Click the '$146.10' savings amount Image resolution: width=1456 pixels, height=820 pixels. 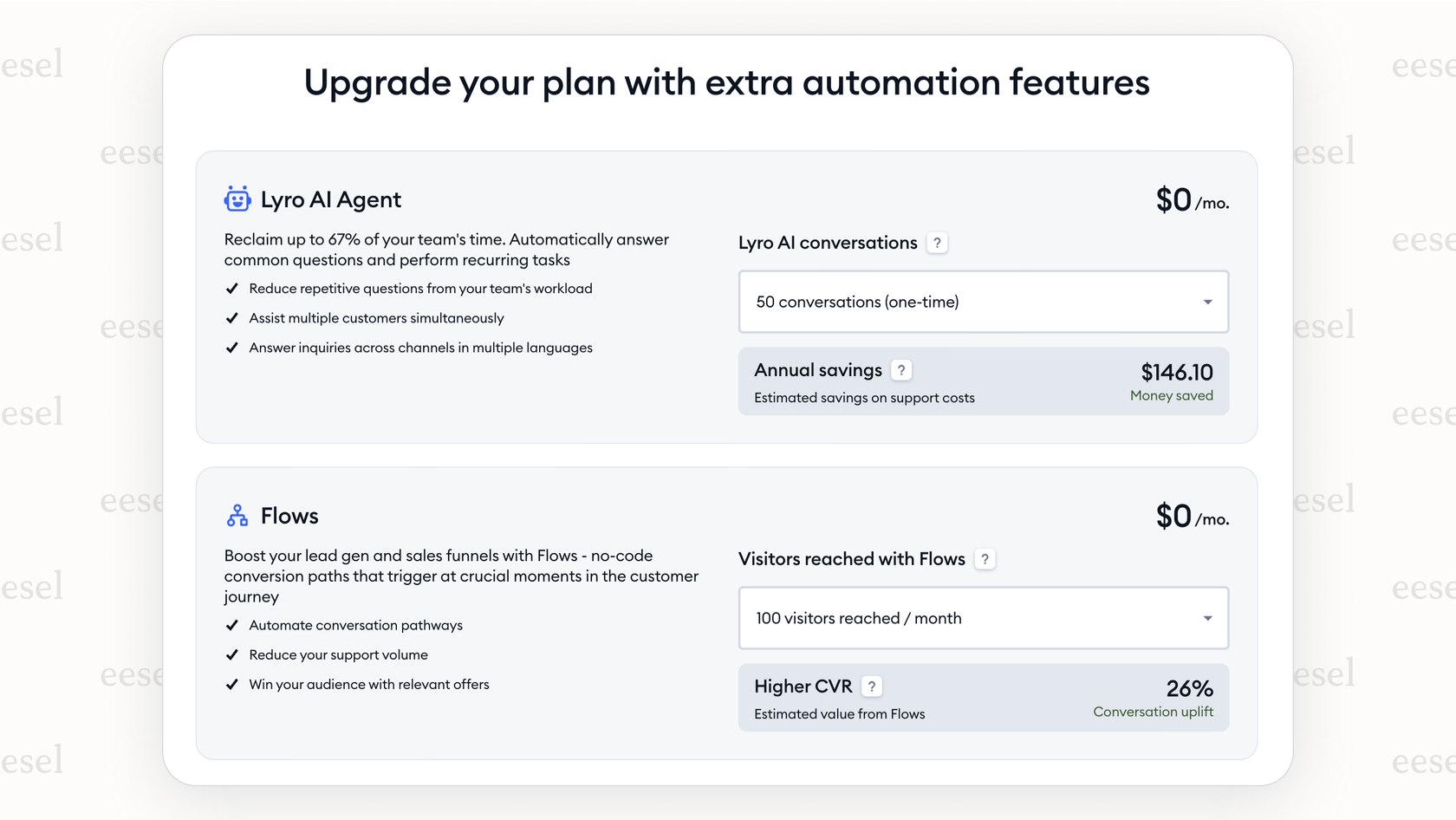(1176, 372)
